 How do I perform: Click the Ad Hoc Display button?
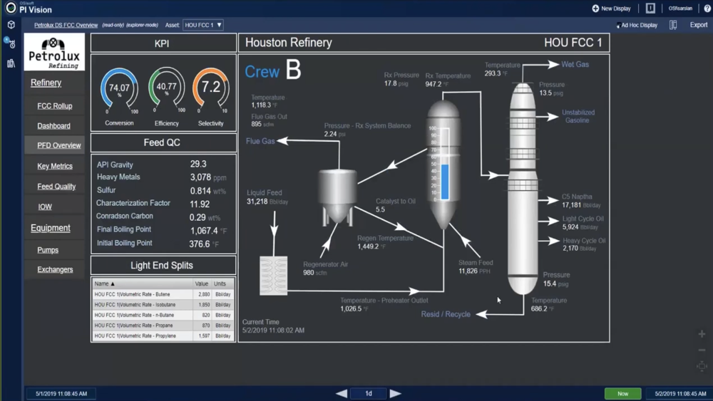point(637,25)
